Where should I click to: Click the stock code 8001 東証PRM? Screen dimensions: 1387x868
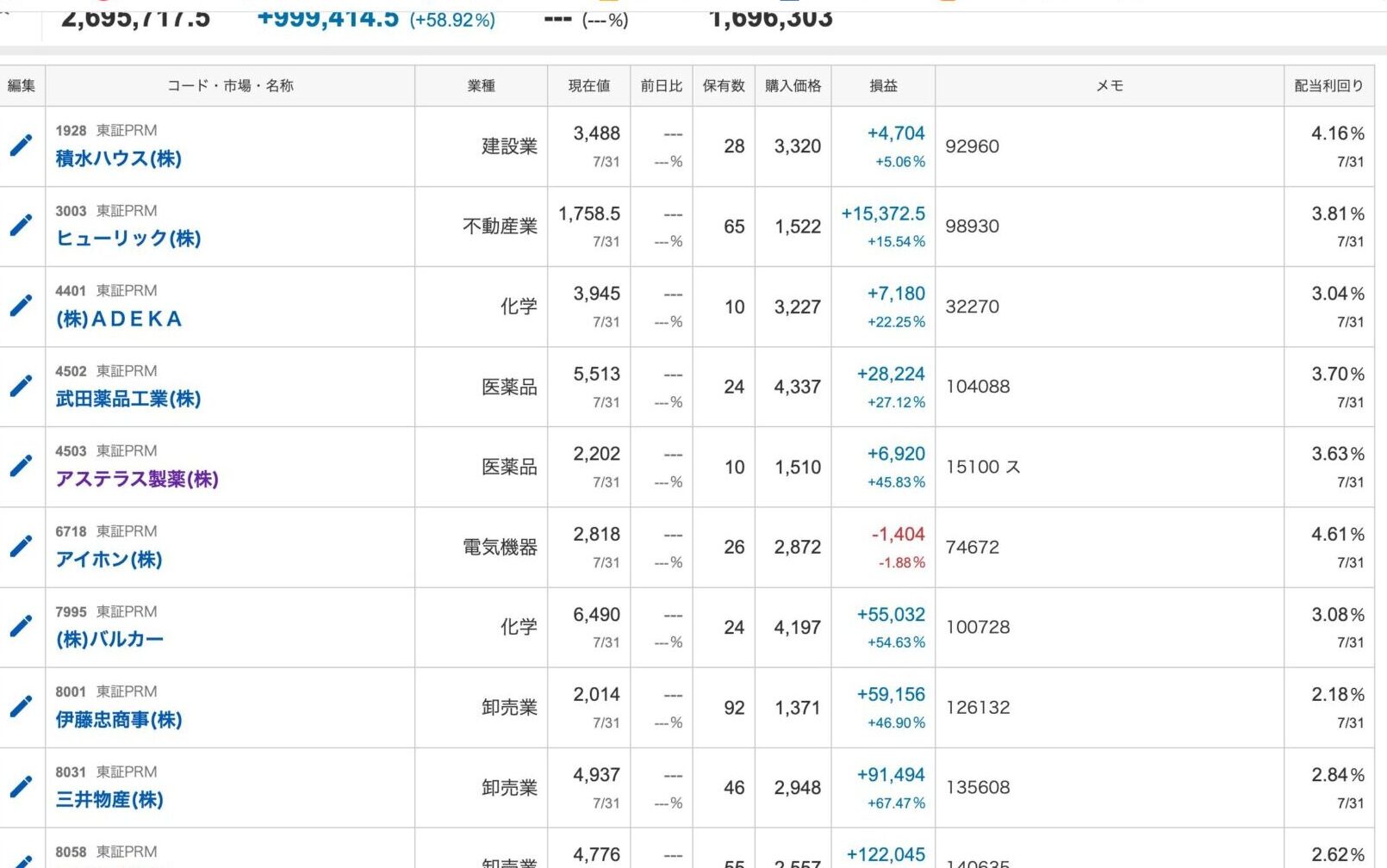click(x=106, y=691)
